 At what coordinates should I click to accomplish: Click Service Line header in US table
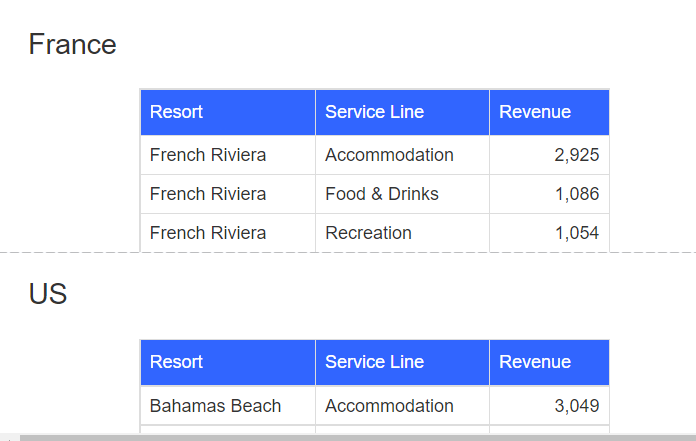[x=374, y=362]
